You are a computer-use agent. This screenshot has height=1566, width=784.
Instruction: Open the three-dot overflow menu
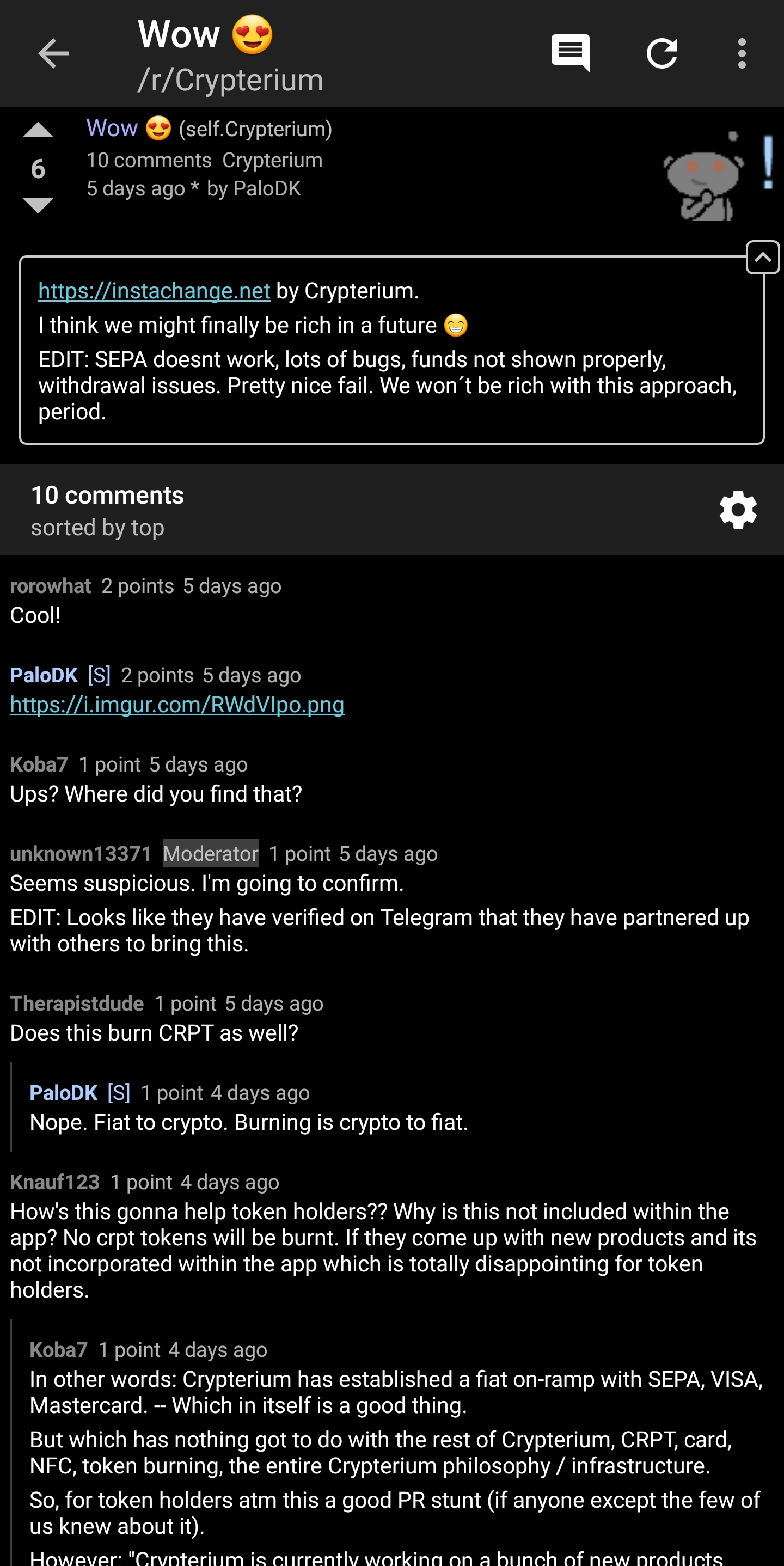(741, 53)
